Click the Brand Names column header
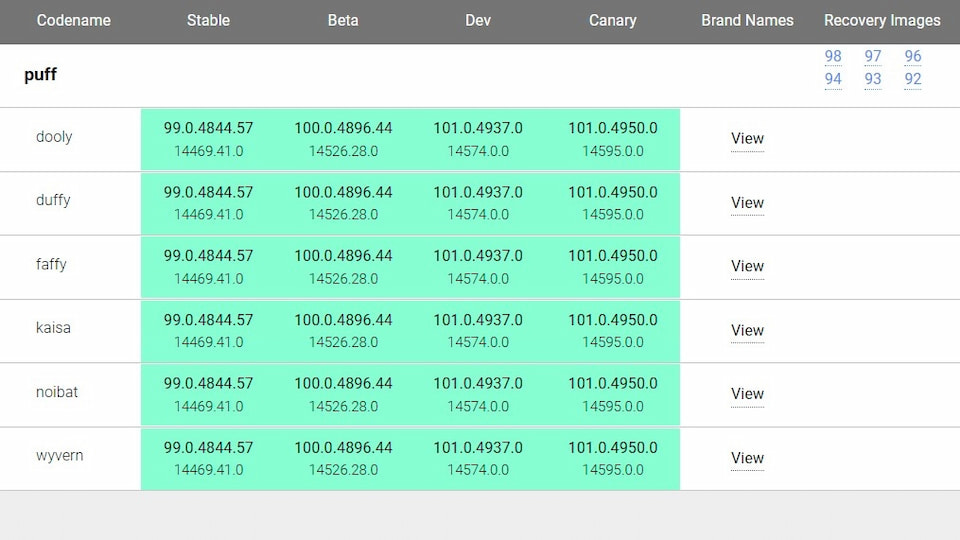960x540 pixels. point(747,20)
